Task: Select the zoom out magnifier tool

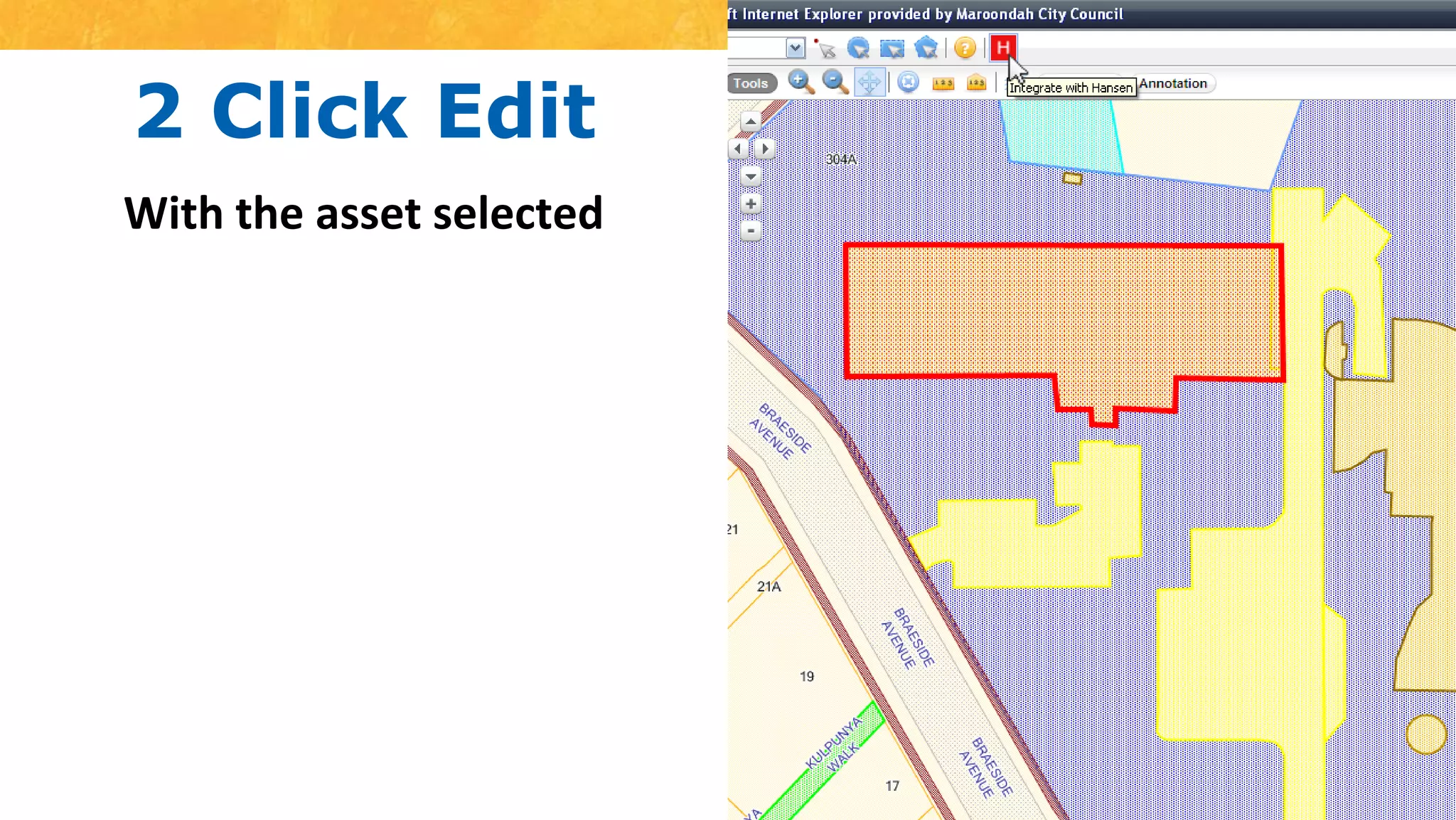Action: click(x=835, y=82)
